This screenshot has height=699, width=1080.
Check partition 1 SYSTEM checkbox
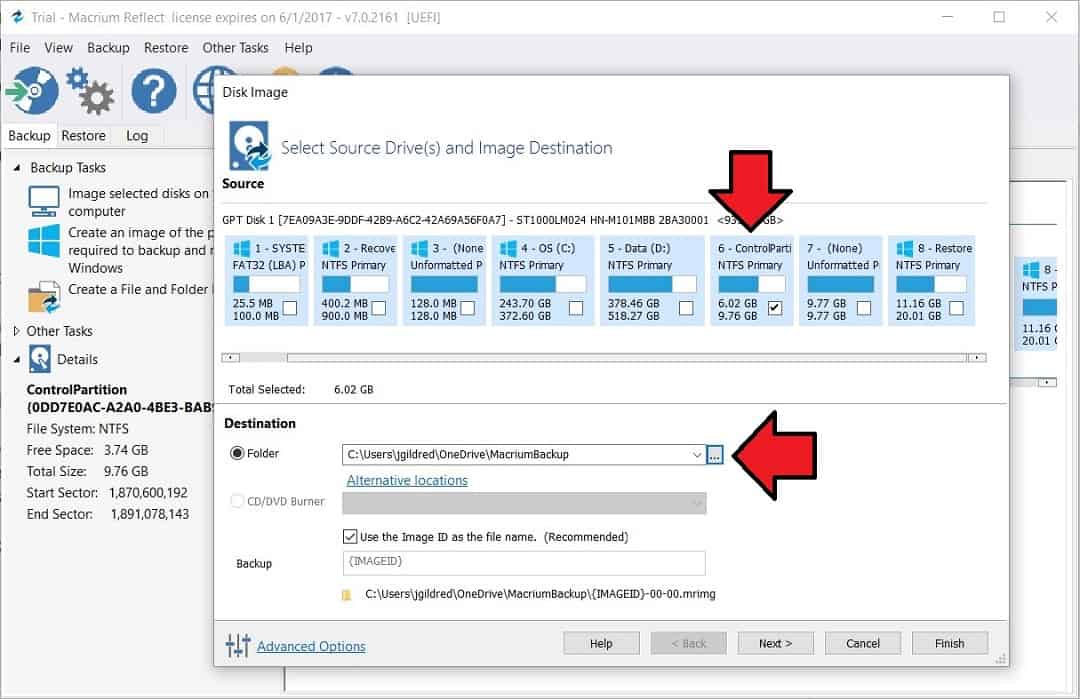(x=290, y=308)
